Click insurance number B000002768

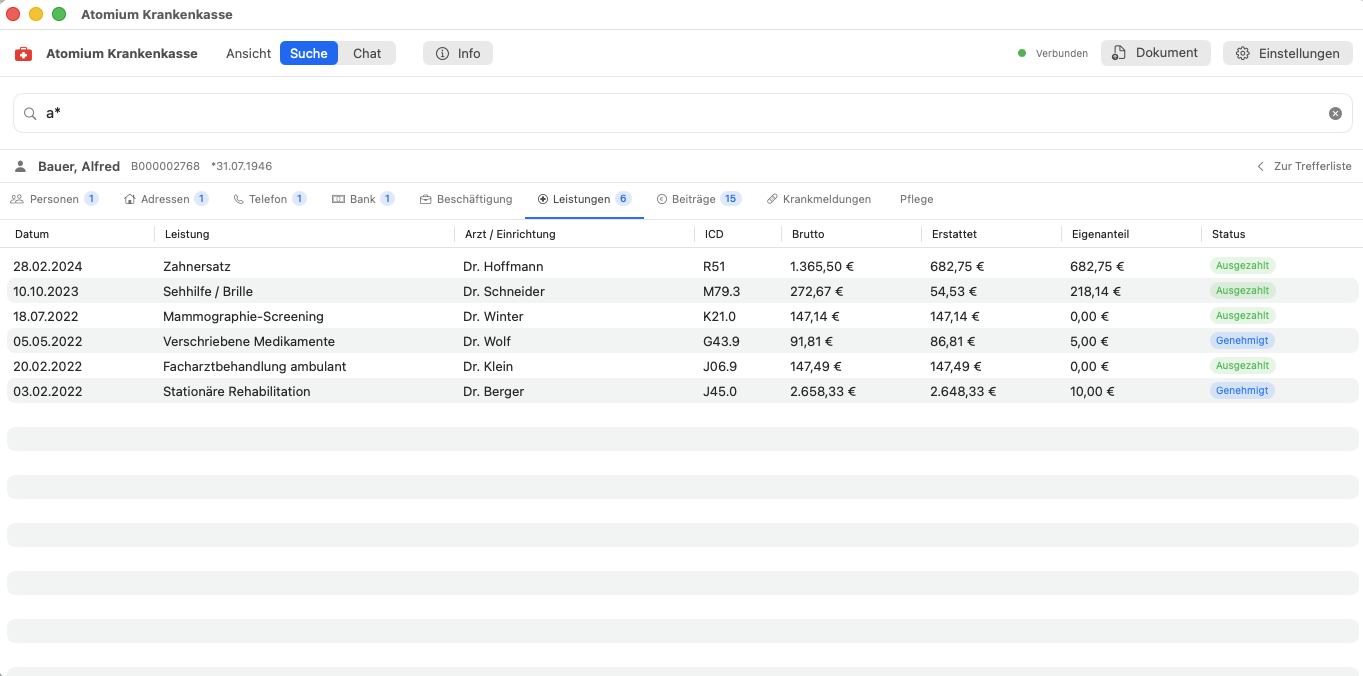coord(166,166)
